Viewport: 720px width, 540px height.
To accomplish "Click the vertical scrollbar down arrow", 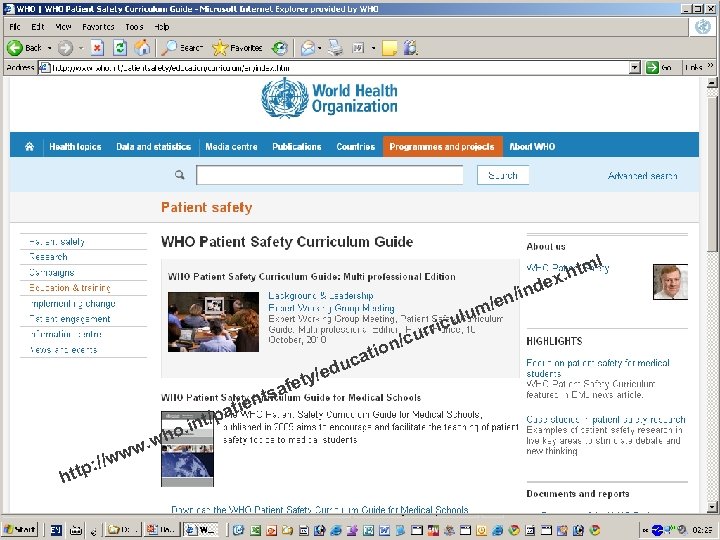I will [x=712, y=507].
